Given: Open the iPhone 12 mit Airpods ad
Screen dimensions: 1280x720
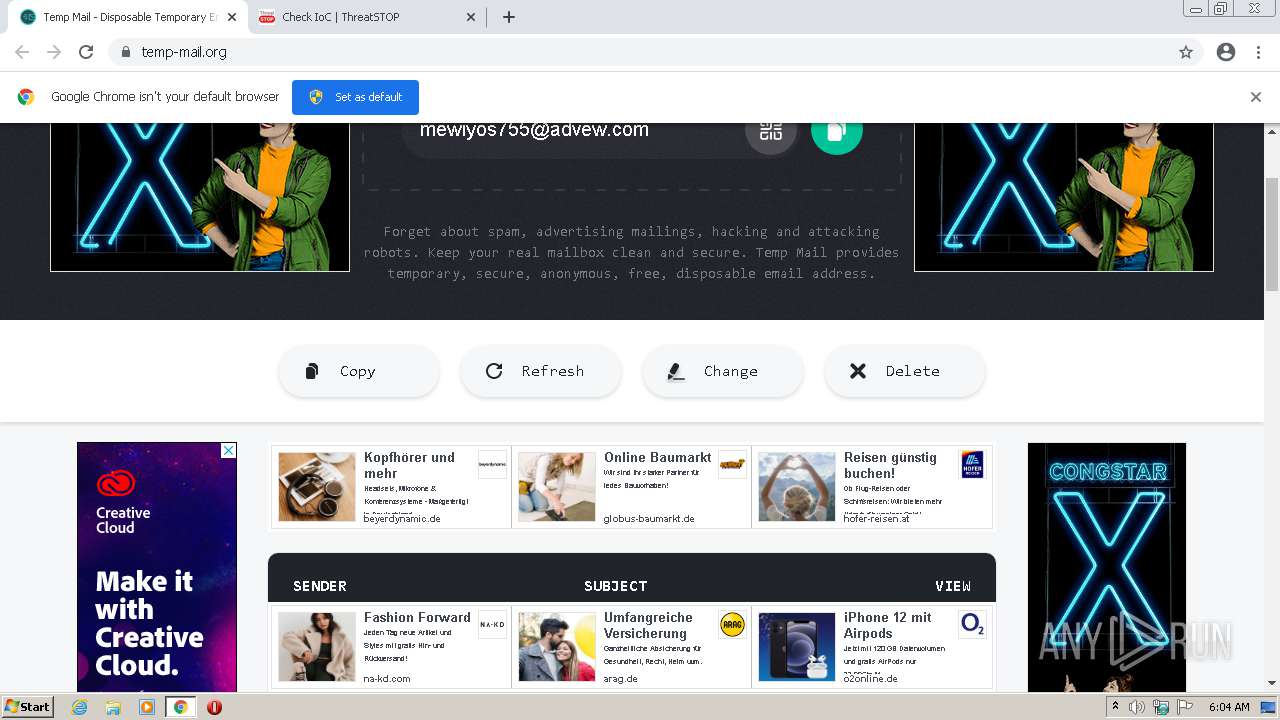Looking at the screenshot, I should coord(872,647).
